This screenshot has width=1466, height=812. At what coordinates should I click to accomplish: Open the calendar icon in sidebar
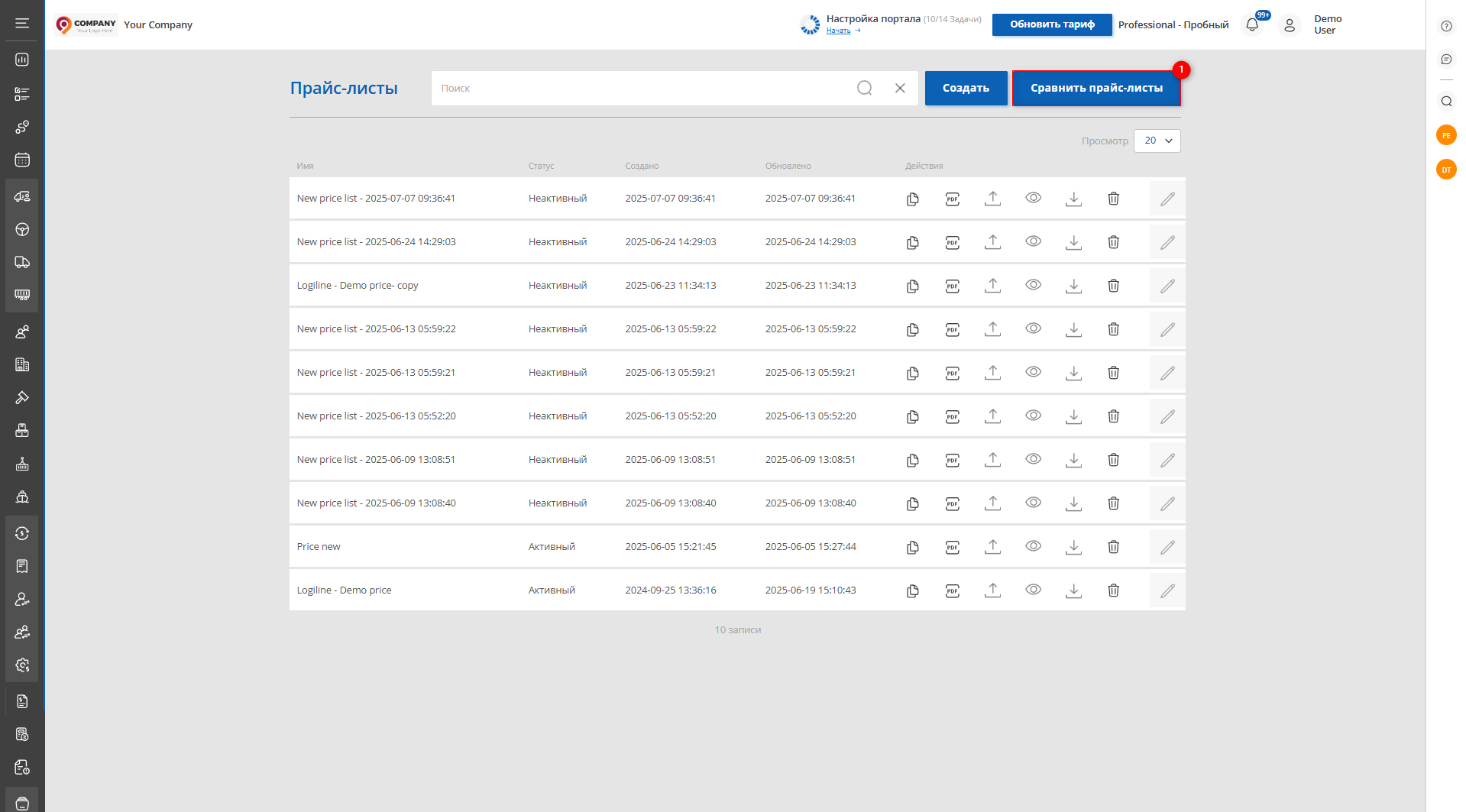22,160
